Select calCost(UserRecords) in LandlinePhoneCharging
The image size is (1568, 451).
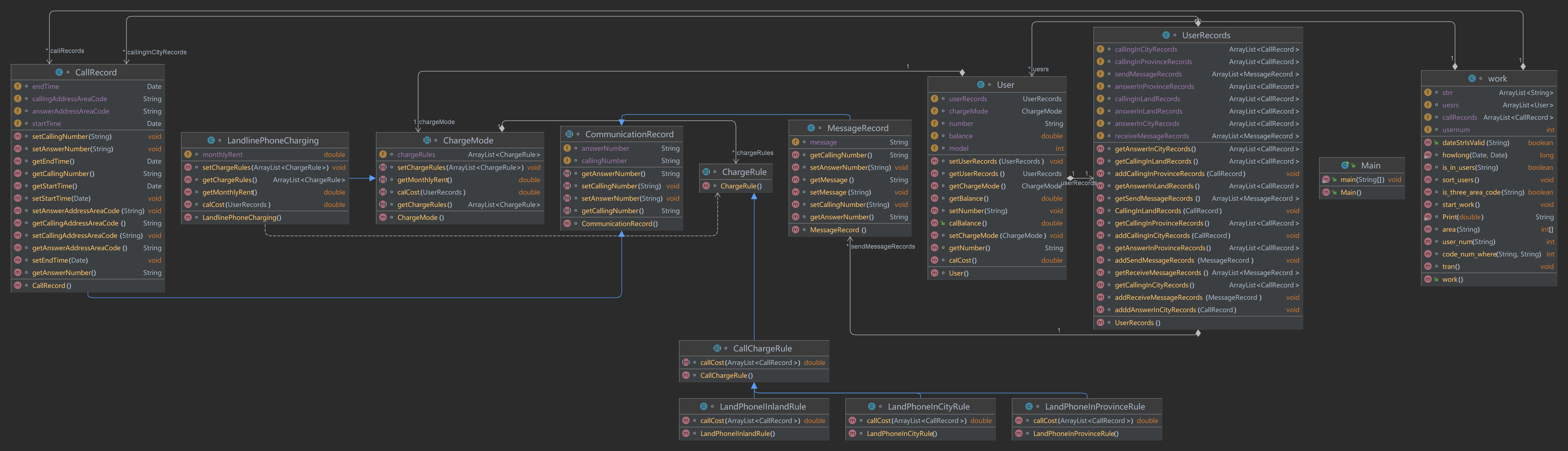tap(237, 205)
